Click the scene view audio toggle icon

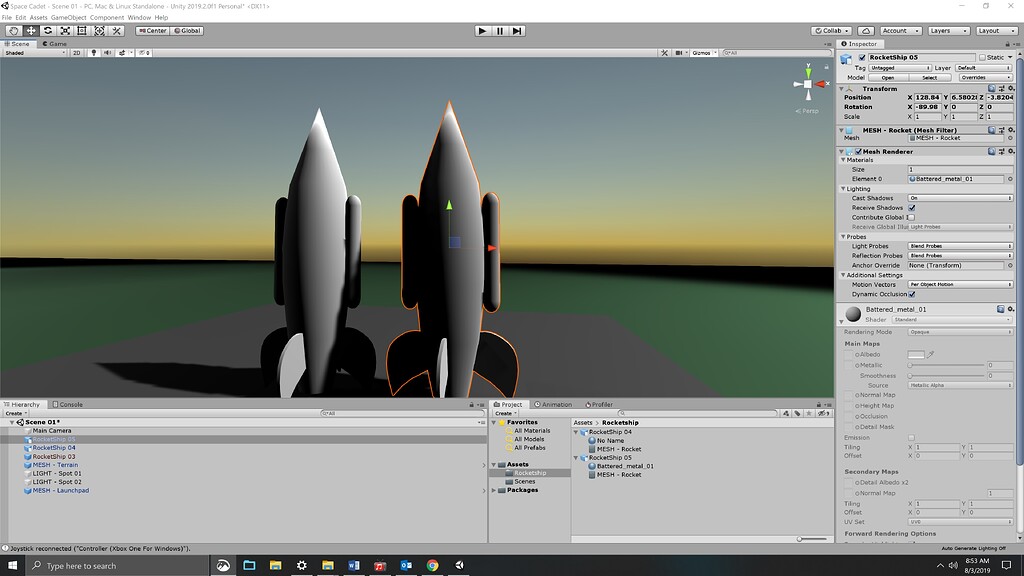[x=108, y=53]
